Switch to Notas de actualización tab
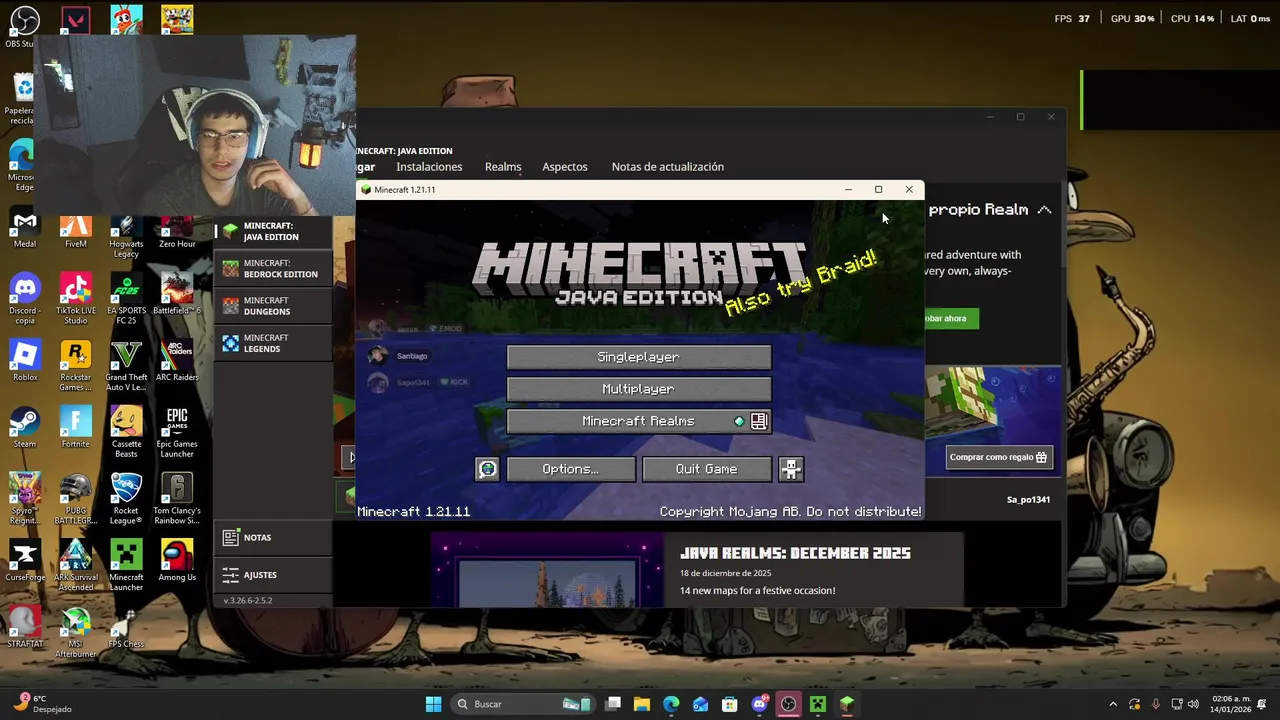Image resolution: width=1280 pixels, height=720 pixels. 668,167
